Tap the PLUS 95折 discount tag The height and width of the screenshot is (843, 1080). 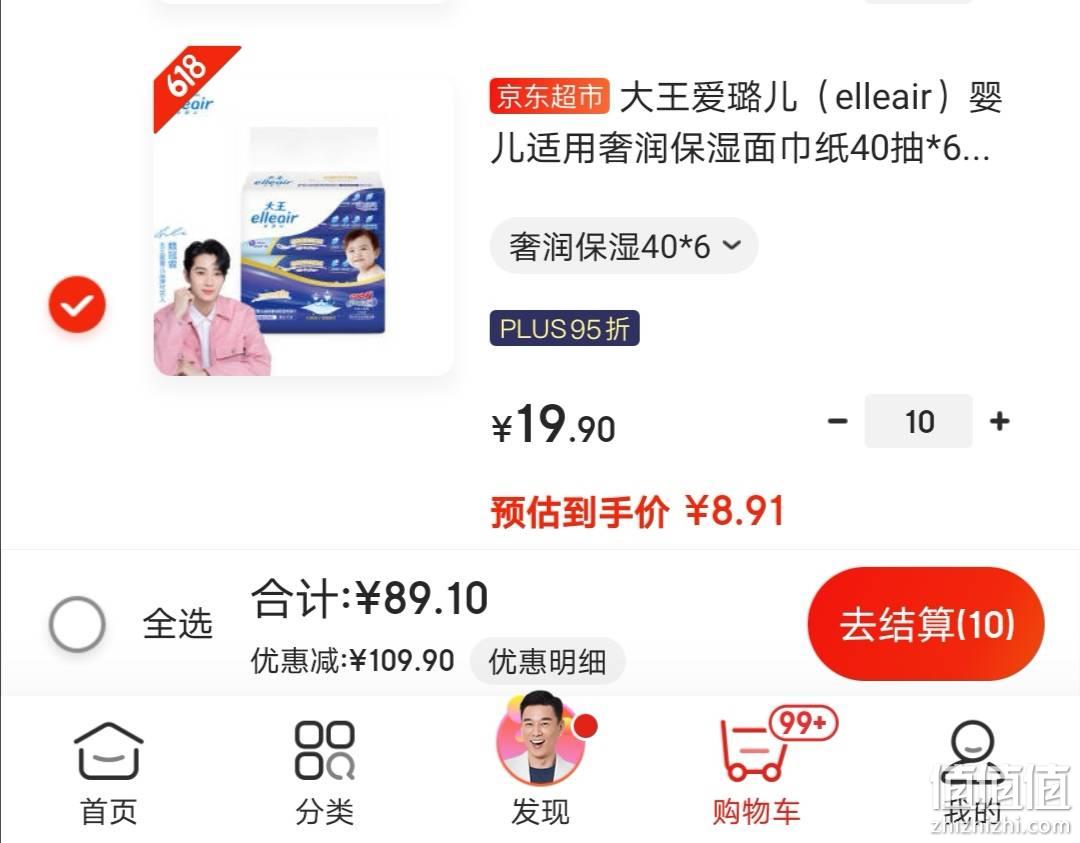(565, 329)
